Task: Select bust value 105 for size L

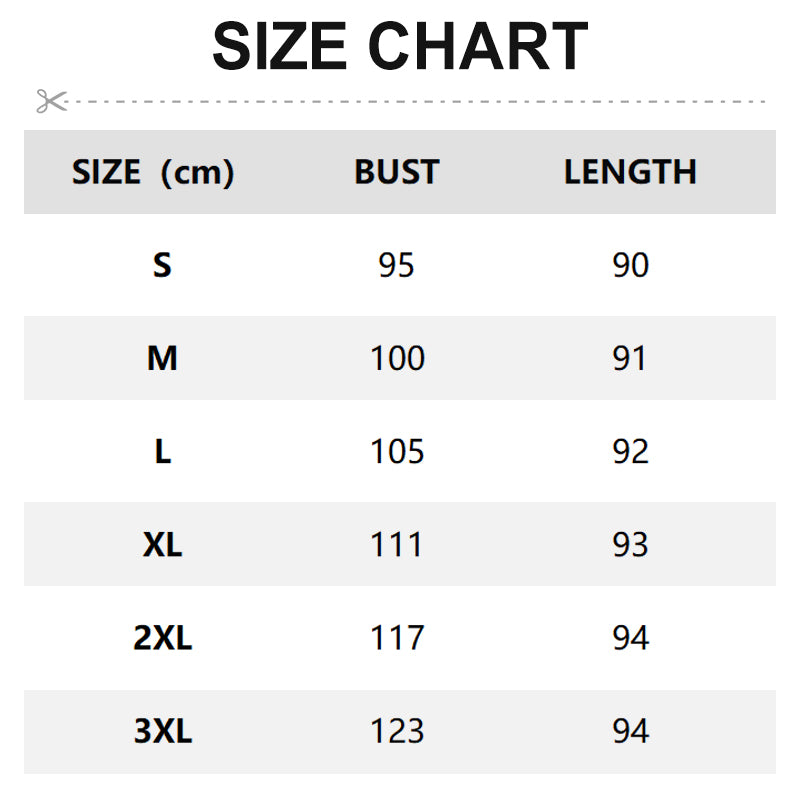Action: [x=397, y=451]
